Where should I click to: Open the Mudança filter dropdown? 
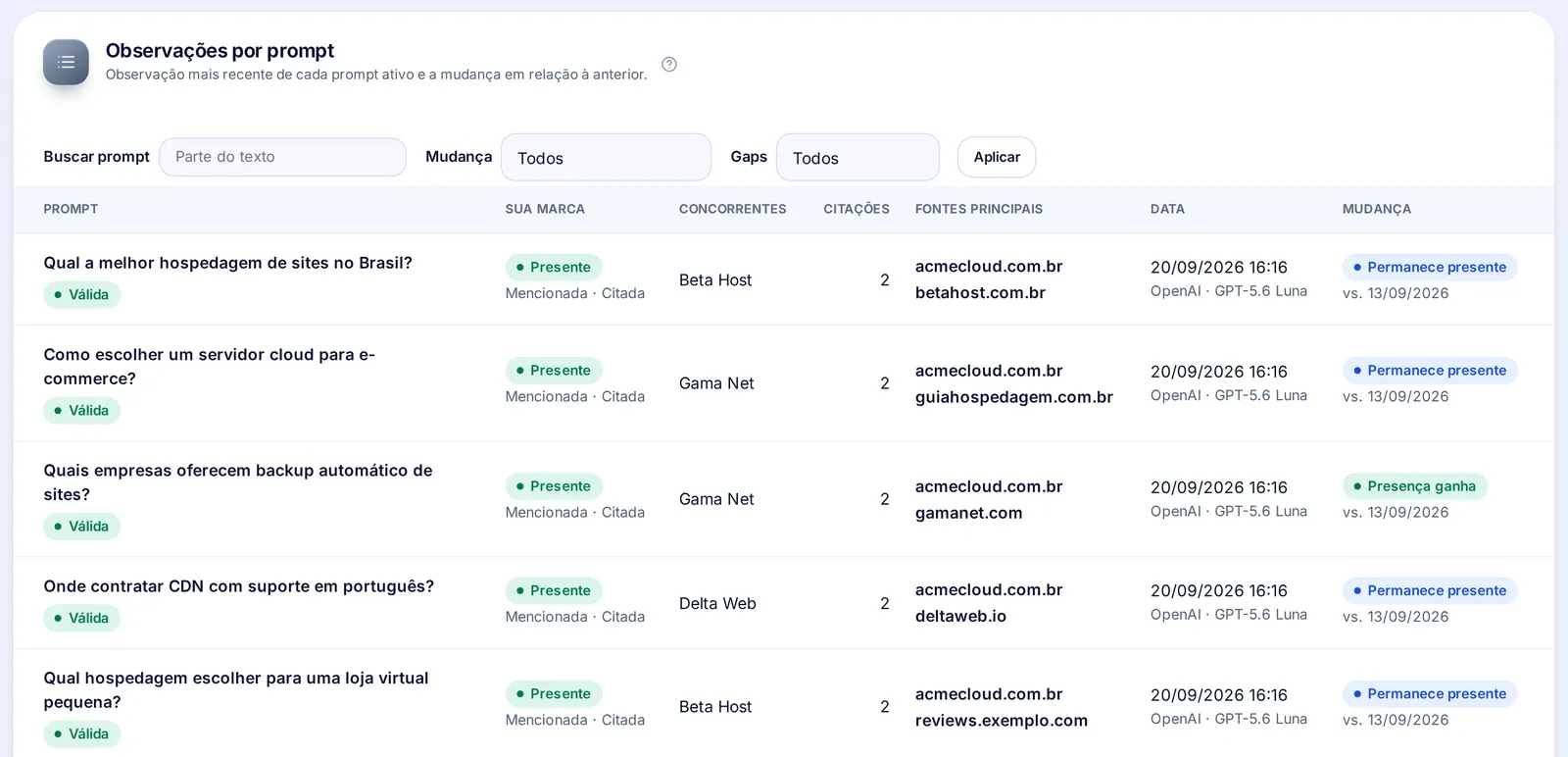[606, 158]
